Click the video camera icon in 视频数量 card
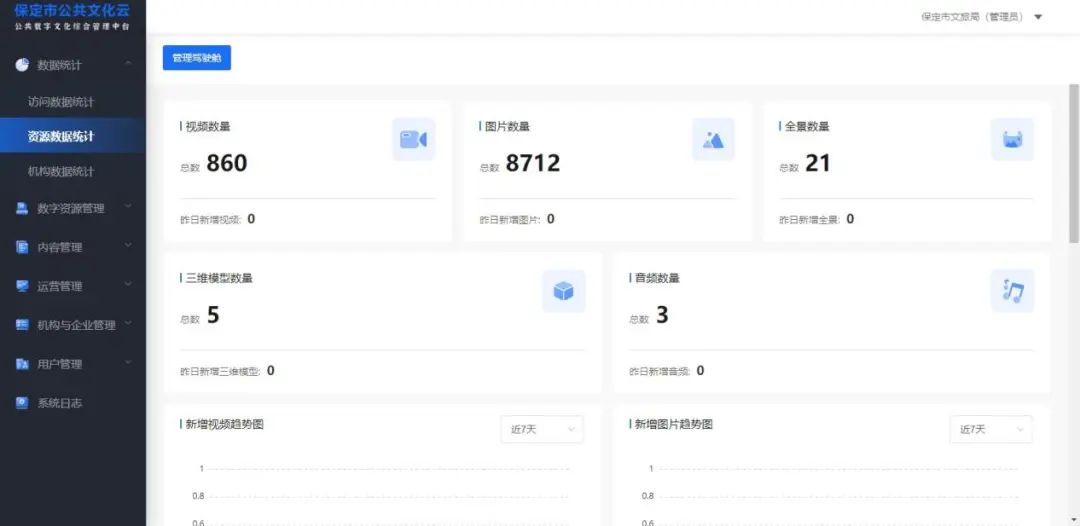Screen dimensions: 1080x526 [413, 139]
